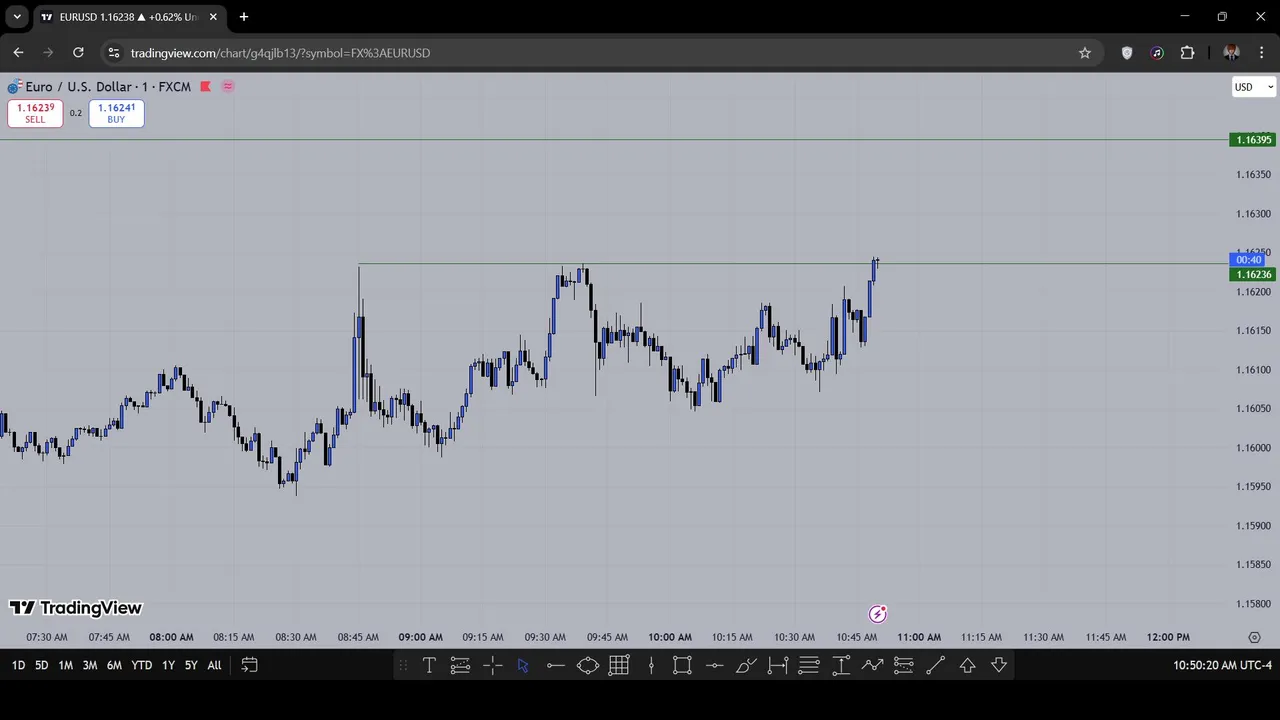Click the 1.16395 green price label
The image size is (1280, 720).
click(x=1253, y=140)
